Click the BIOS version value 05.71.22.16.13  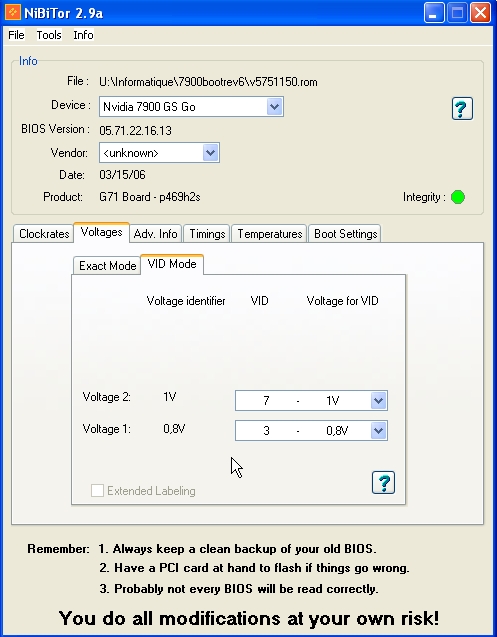pos(135,131)
